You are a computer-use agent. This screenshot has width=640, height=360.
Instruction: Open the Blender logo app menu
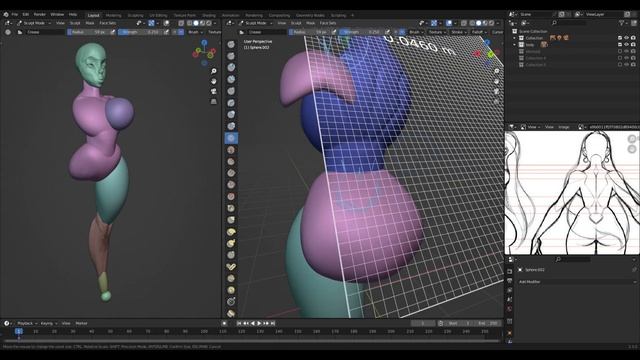tap(6, 14)
